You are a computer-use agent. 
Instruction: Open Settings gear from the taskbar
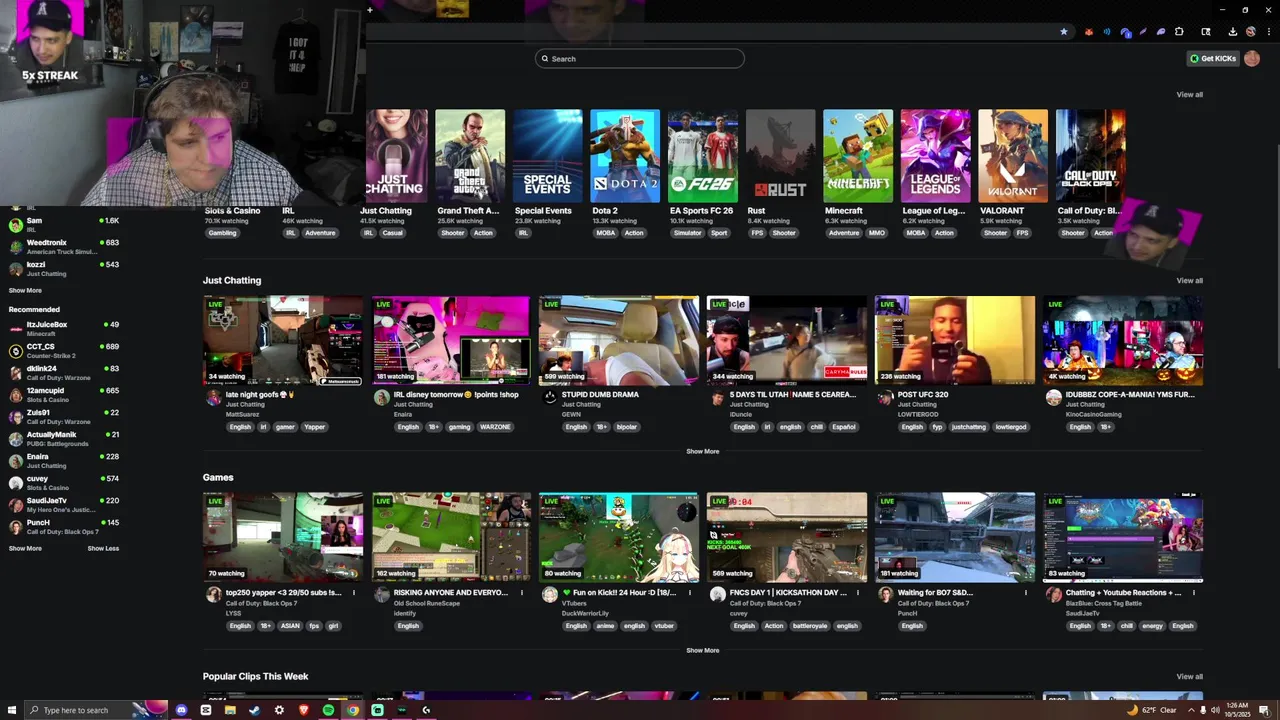tap(279, 710)
